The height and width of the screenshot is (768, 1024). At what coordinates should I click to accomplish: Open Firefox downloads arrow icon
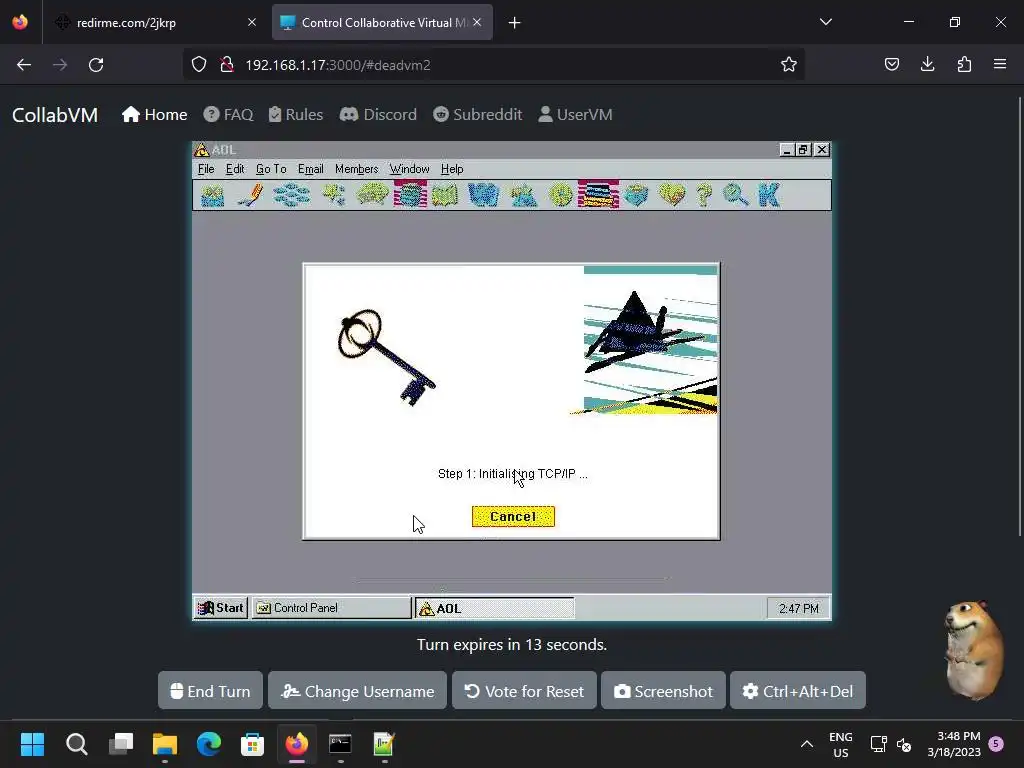(x=927, y=65)
